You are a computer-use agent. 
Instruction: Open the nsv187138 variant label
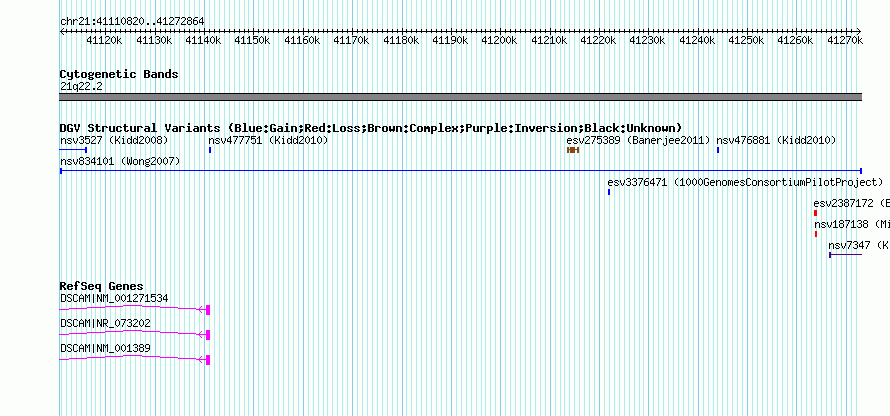pos(851,224)
